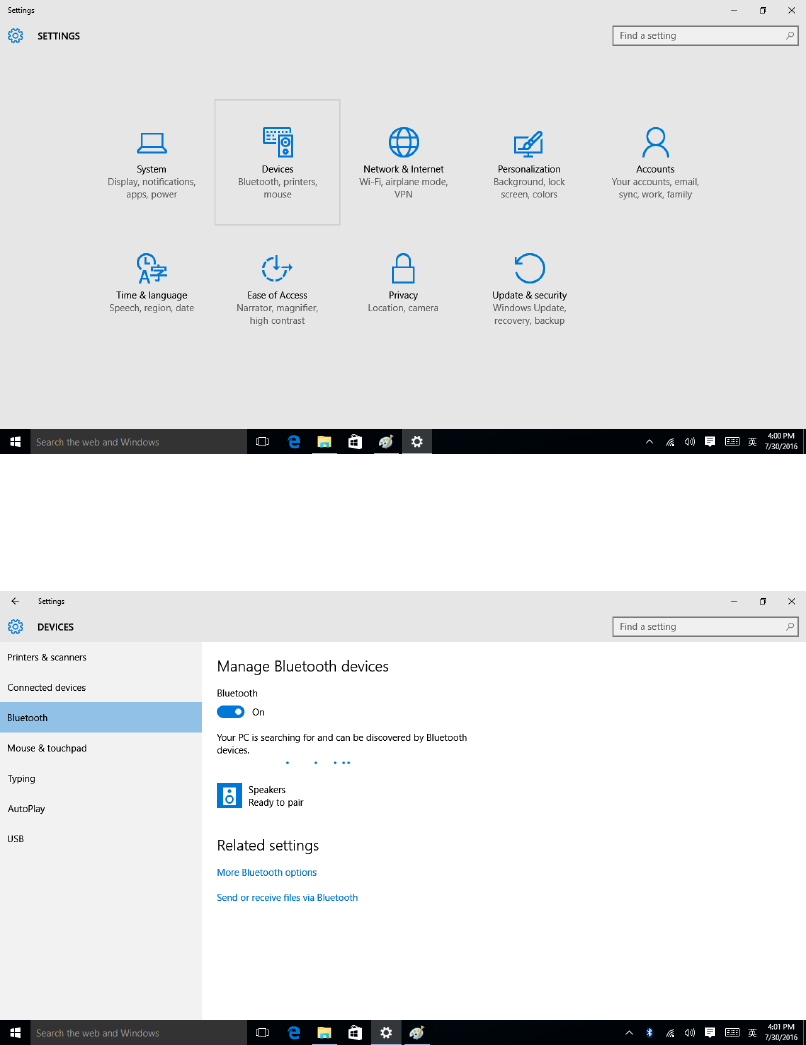The height and width of the screenshot is (1045, 806).
Task: Click the Settings gear in the Devices window's taskbar
Action: [386, 1033]
